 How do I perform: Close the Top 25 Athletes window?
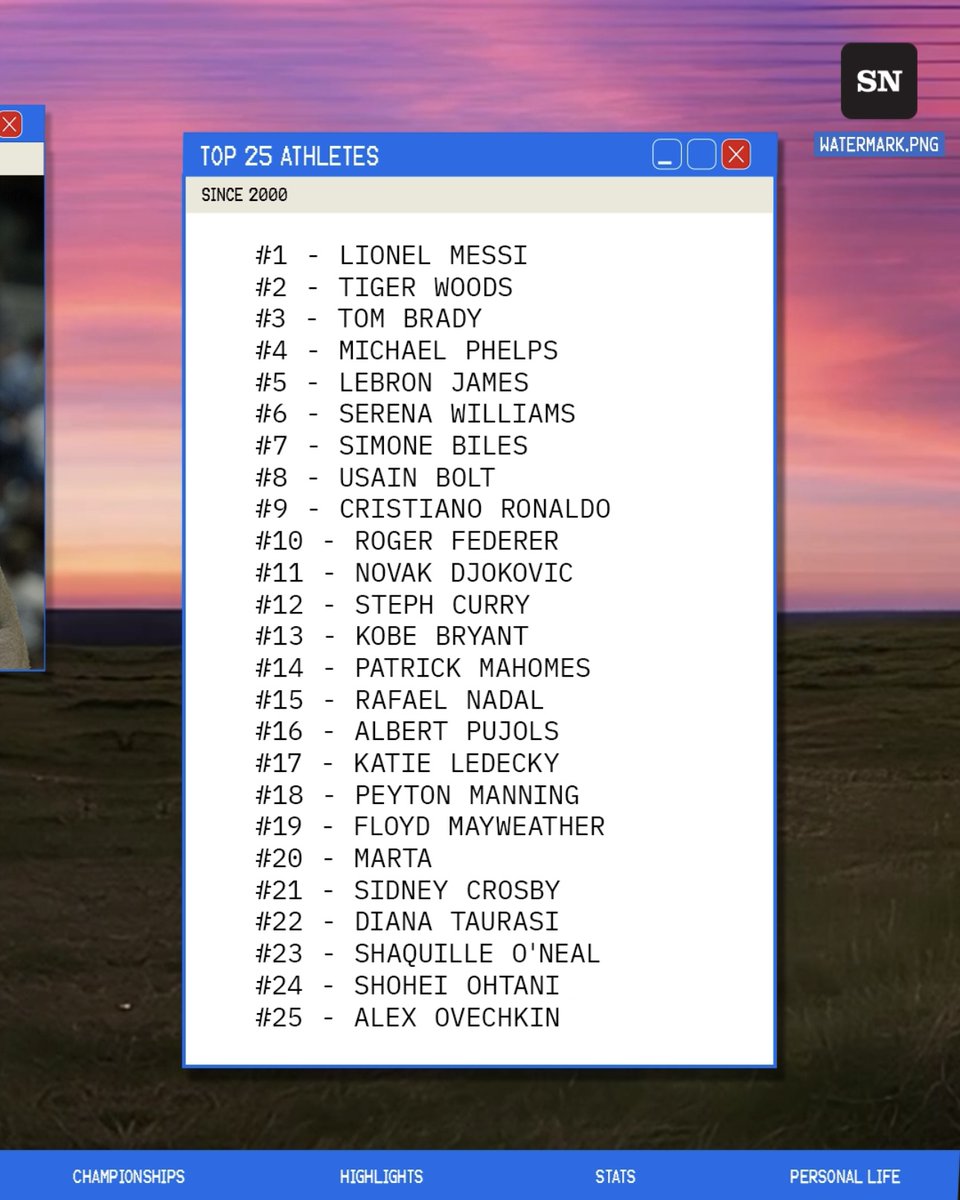(736, 155)
